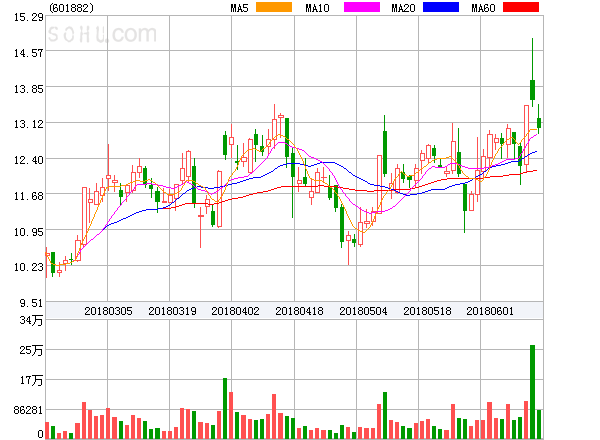Click the blue MA20 legend swatch
The width and height of the screenshot is (600, 440).
click(441, 7)
